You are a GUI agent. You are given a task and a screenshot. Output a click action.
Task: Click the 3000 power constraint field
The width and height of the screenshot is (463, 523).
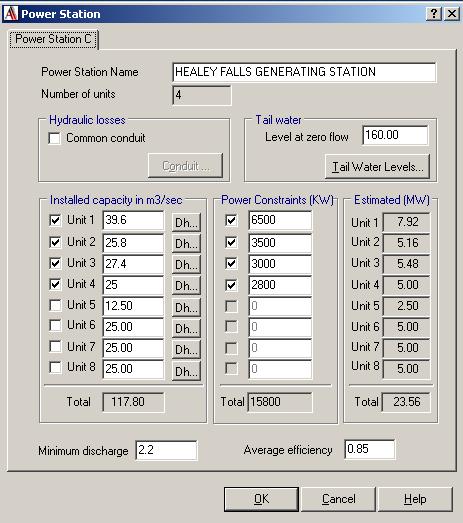tap(280, 264)
